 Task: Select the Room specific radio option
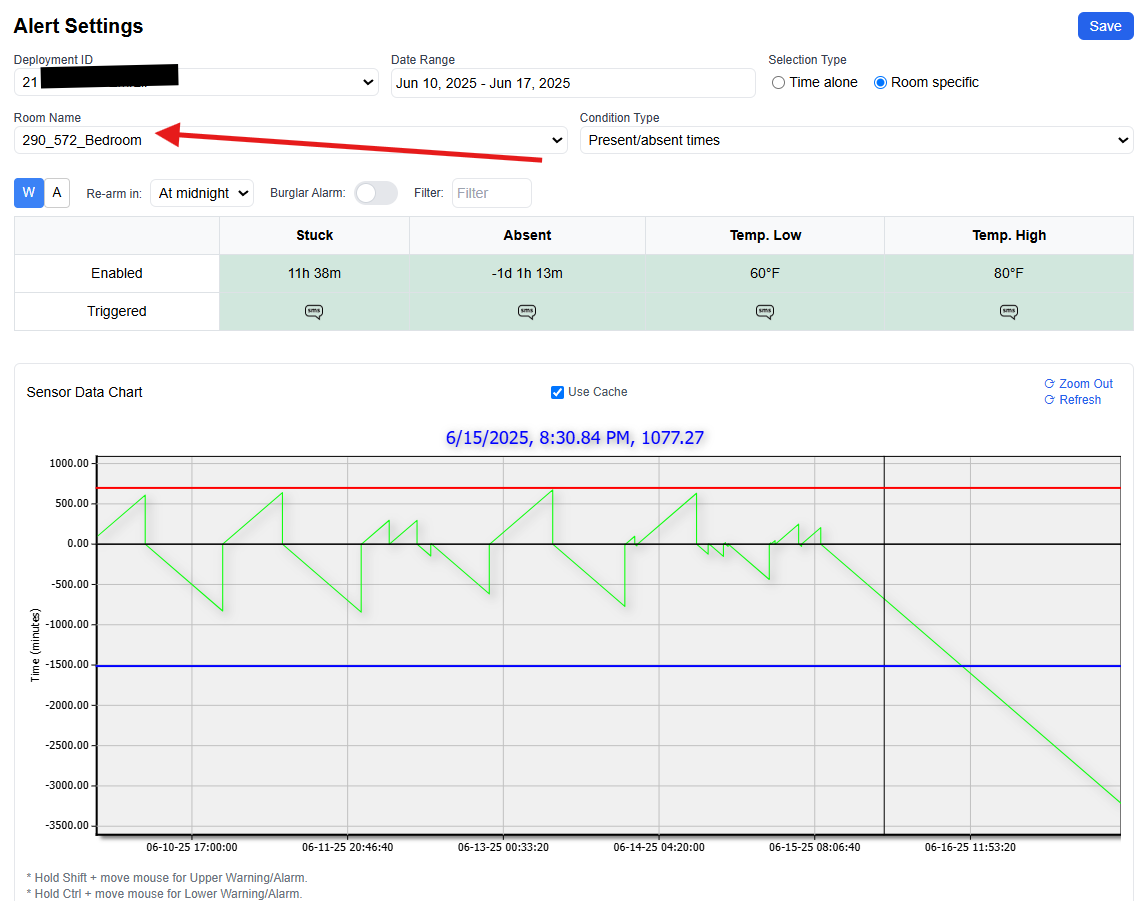881,83
